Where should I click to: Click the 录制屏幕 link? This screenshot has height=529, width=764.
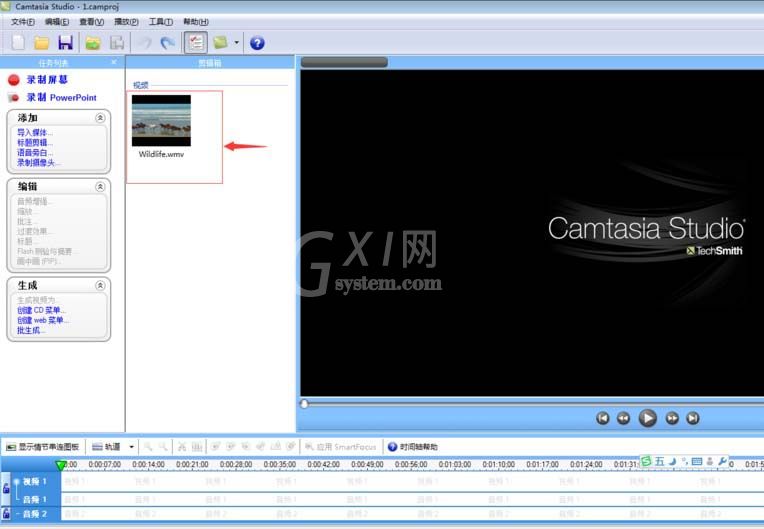pos(47,79)
